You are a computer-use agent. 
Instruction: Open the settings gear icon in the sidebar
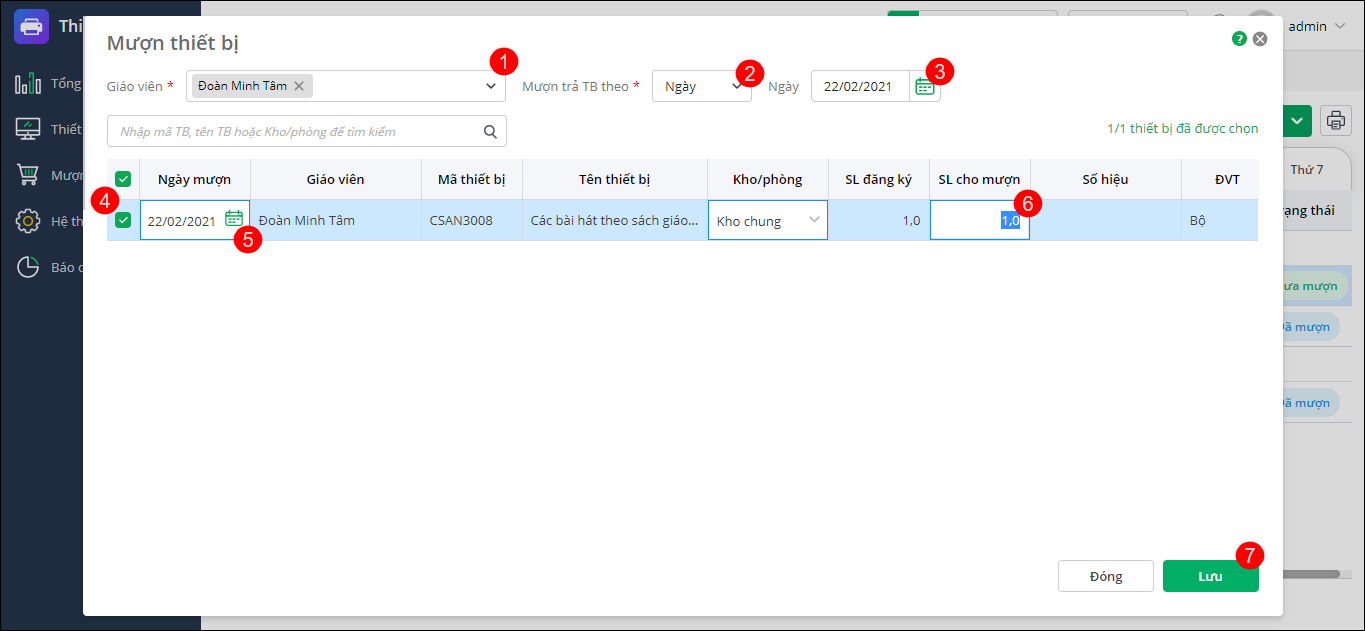tap(28, 221)
